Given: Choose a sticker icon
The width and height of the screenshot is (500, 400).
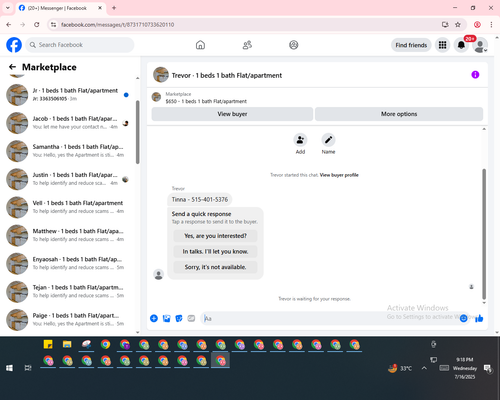Looking at the screenshot, I should 179,318.
